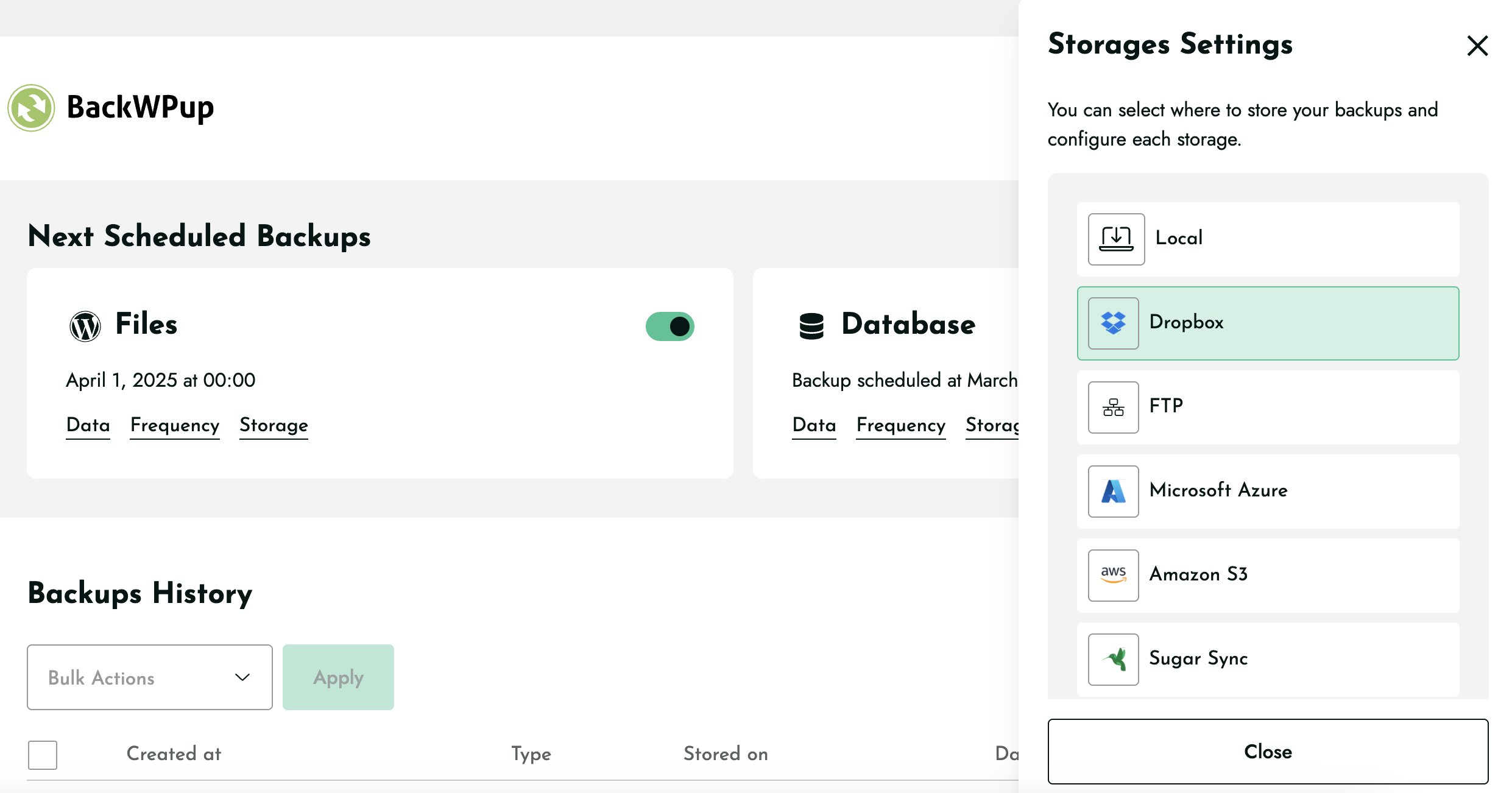Open the Frequency link under Files
The image size is (1512, 793).
pyautogui.click(x=175, y=425)
